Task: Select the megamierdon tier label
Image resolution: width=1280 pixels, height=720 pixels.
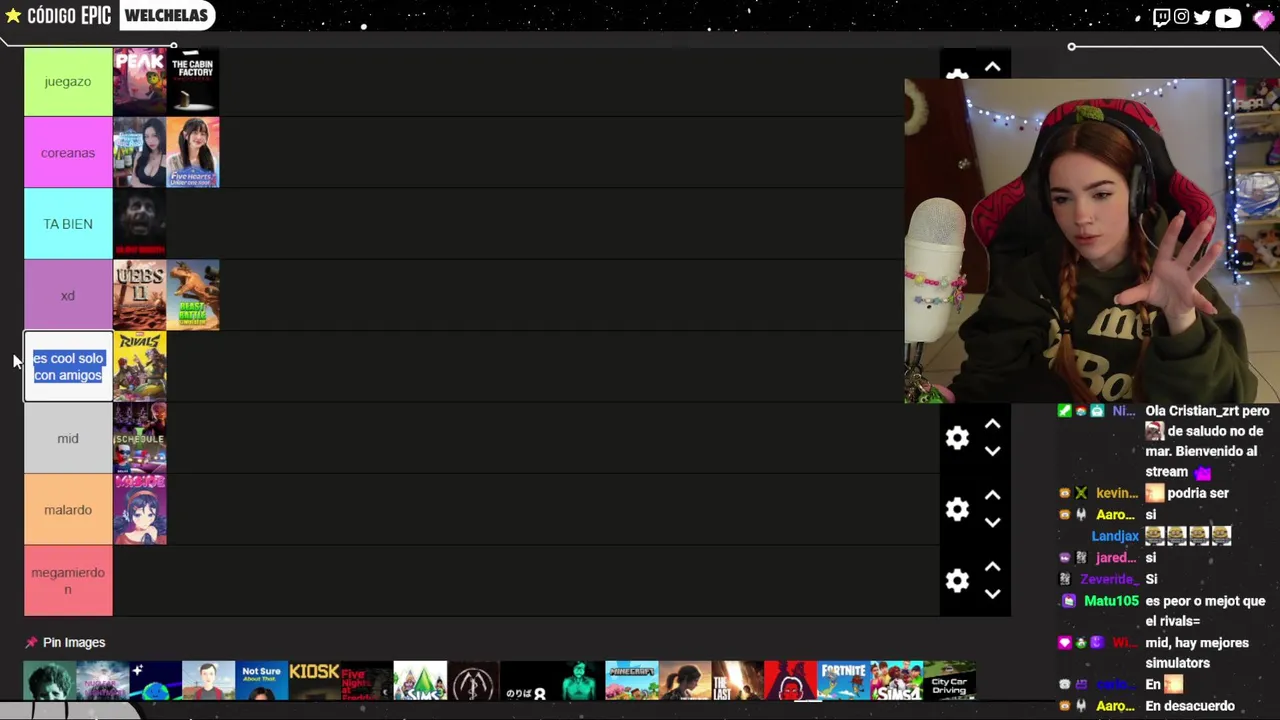Action: click(68, 581)
